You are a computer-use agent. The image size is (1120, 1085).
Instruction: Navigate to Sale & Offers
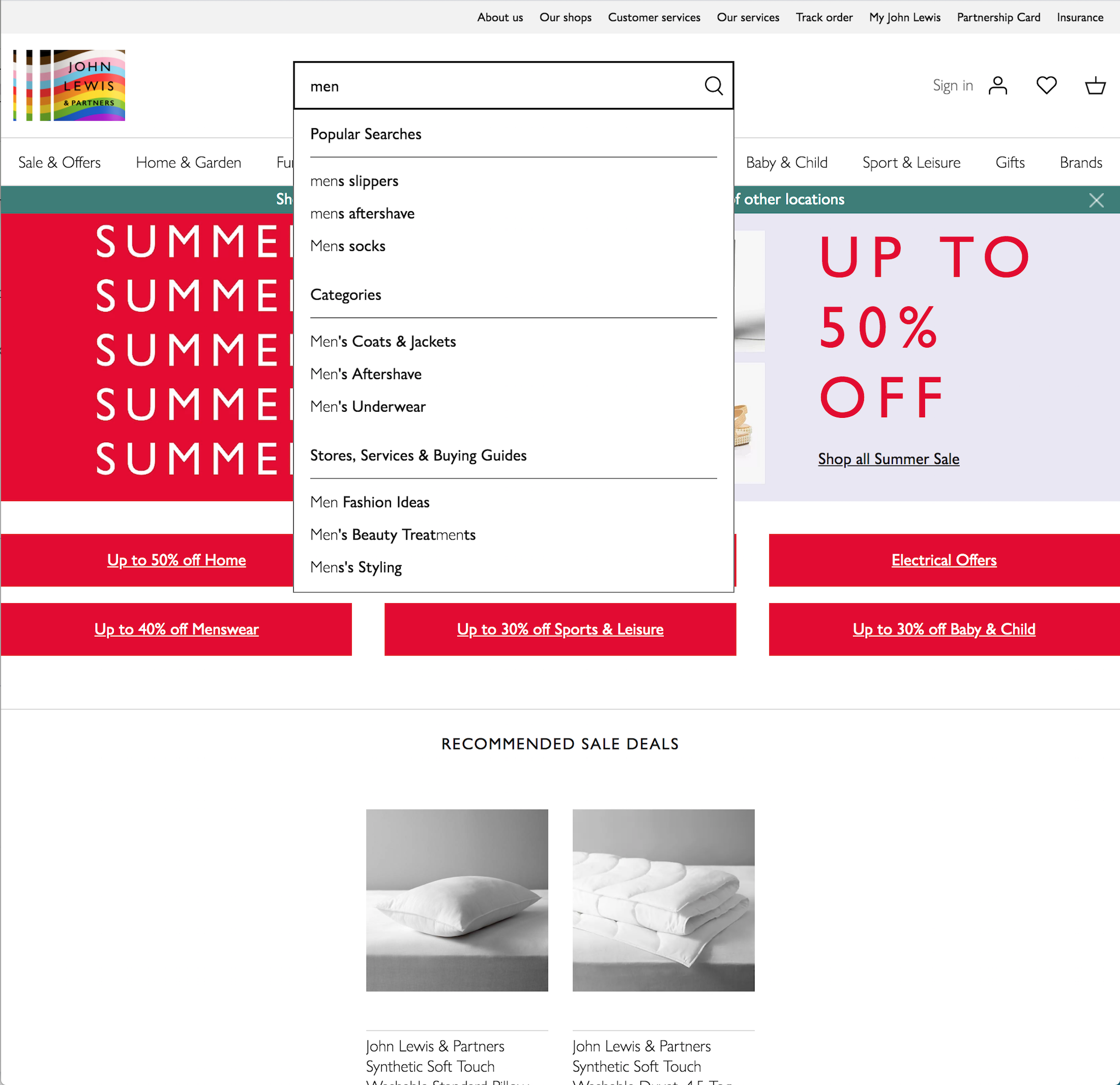pyautogui.click(x=60, y=162)
